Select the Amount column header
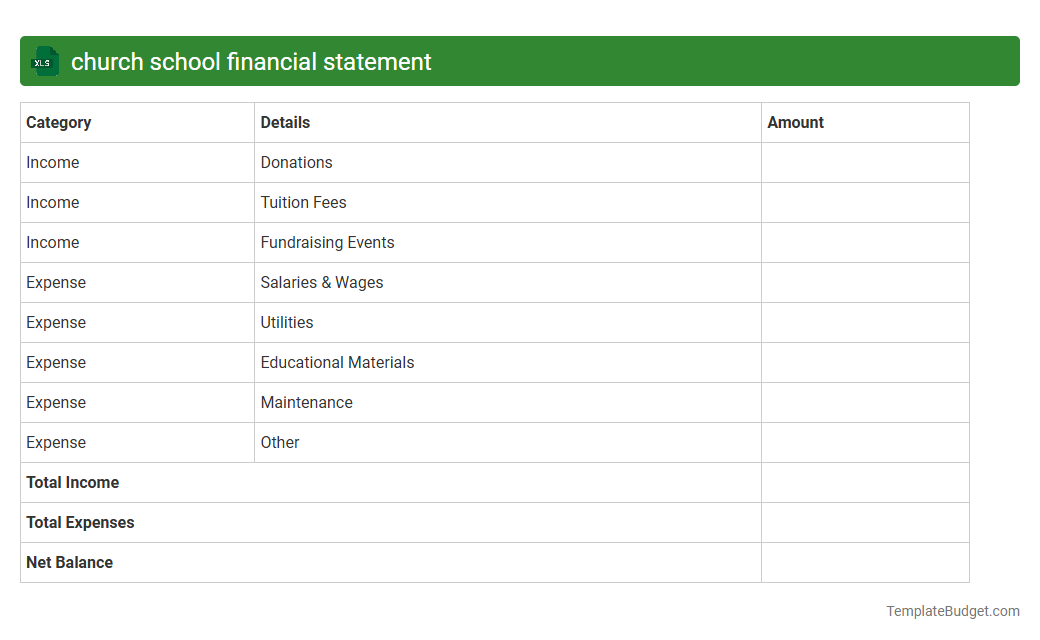Screen dimensions: 1040x640 point(796,122)
